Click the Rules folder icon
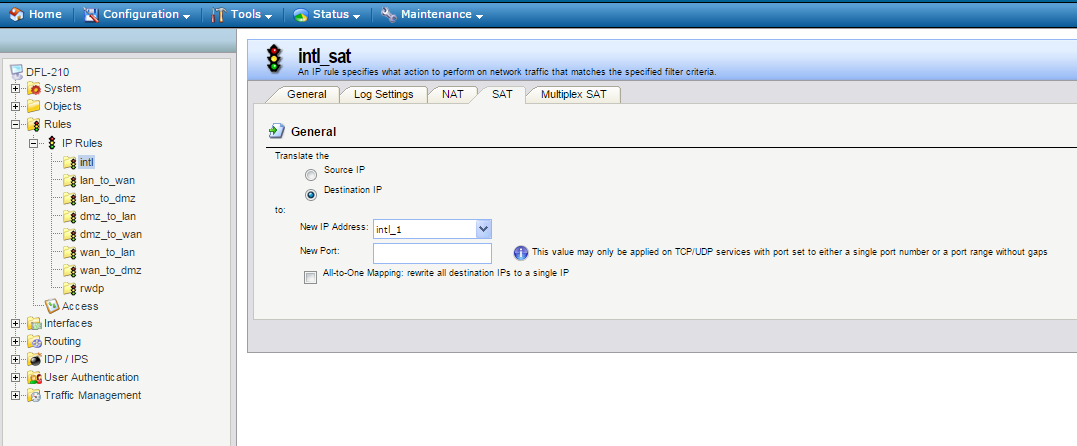This screenshot has width=1077, height=446. (x=34, y=124)
